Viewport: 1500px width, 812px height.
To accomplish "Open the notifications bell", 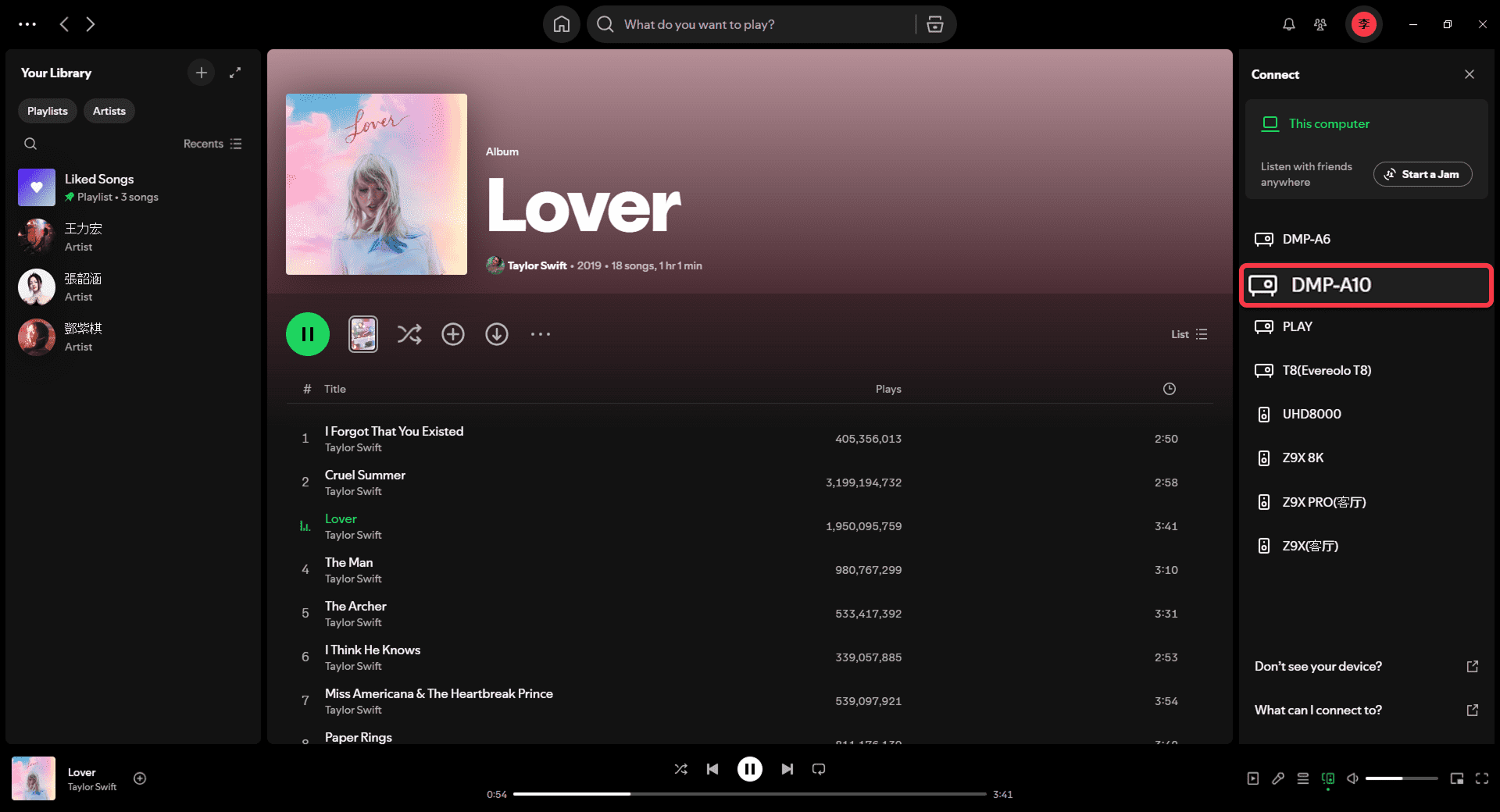I will coord(1288,24).
